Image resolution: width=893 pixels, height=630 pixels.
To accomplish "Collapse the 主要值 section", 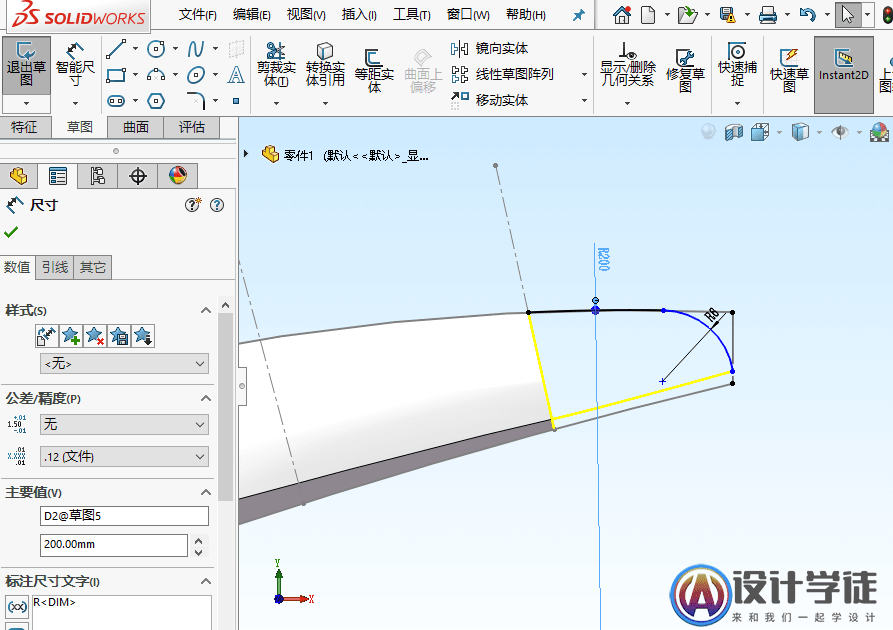I will (206, 492).
